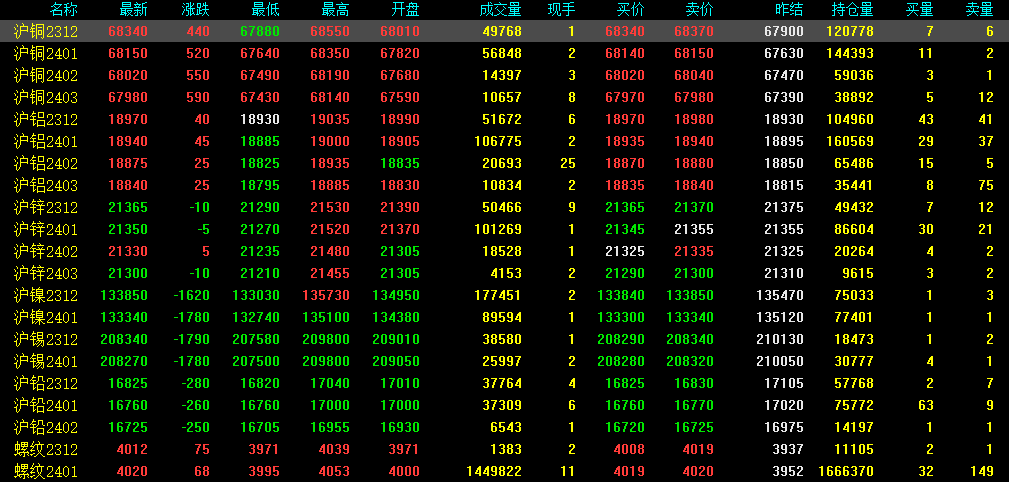Sort by the 持仓量 column header

click(853, 10)
